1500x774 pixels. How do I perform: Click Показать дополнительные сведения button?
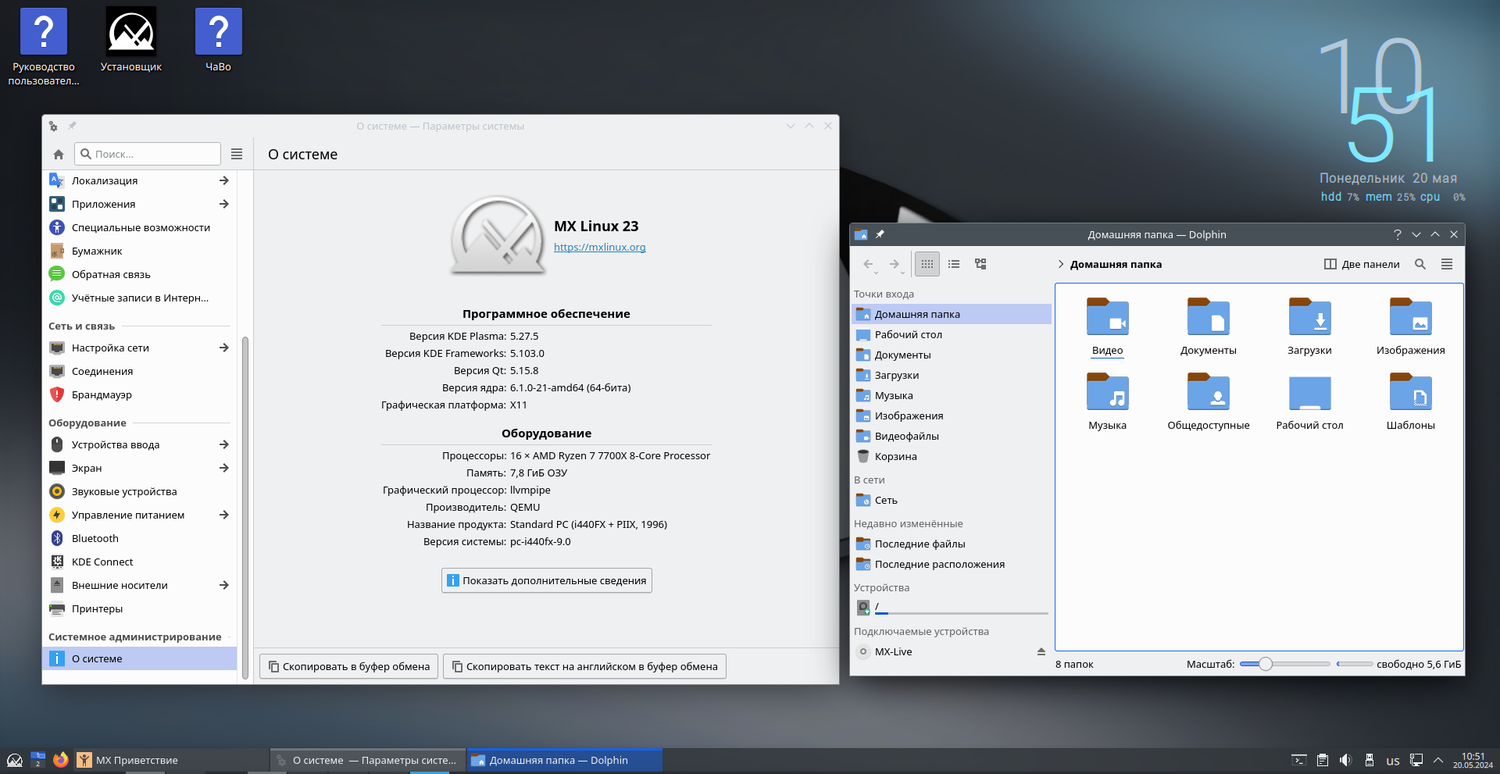tap(546, 580)
